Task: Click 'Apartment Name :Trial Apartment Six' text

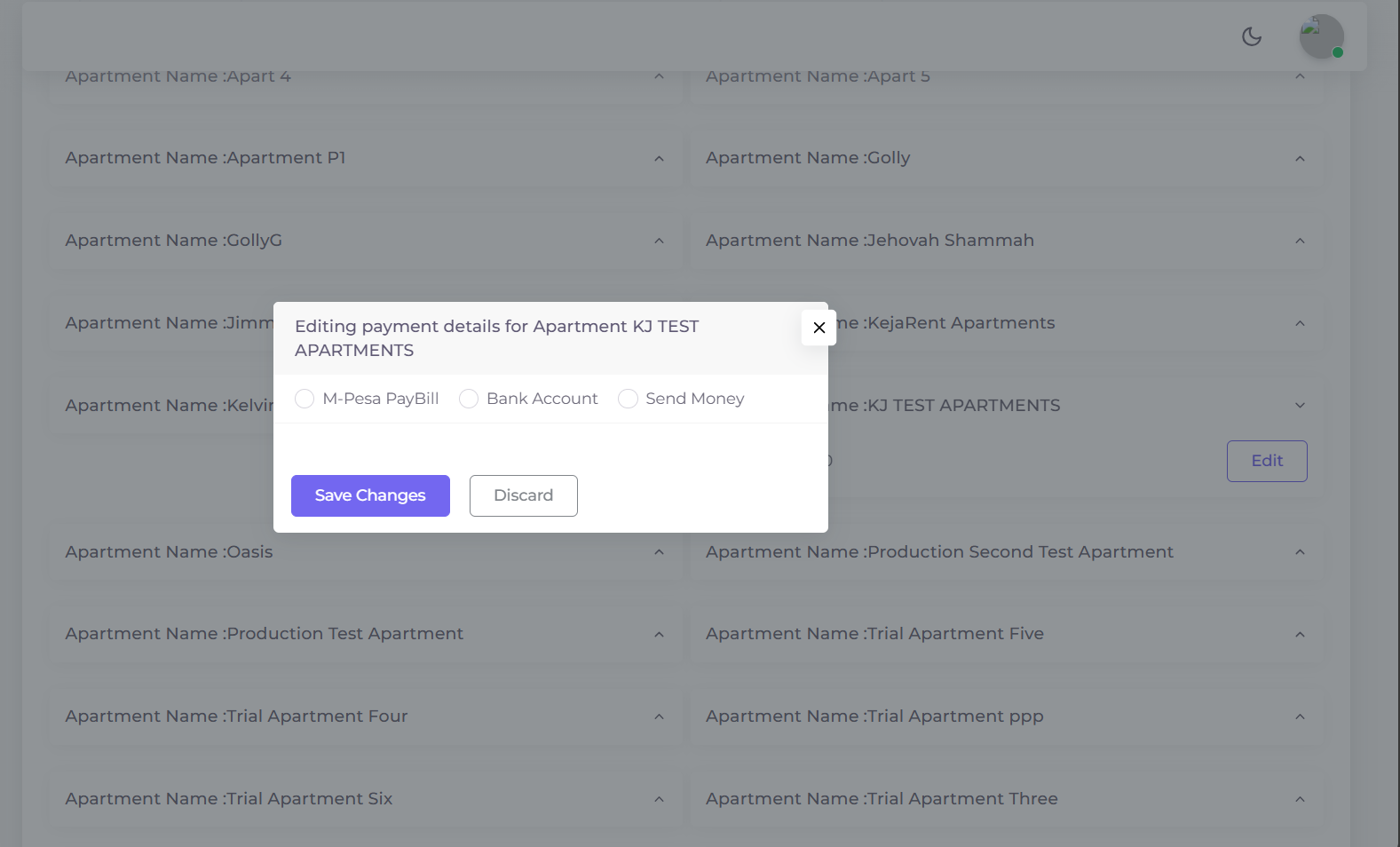Action: pos(229,798)
